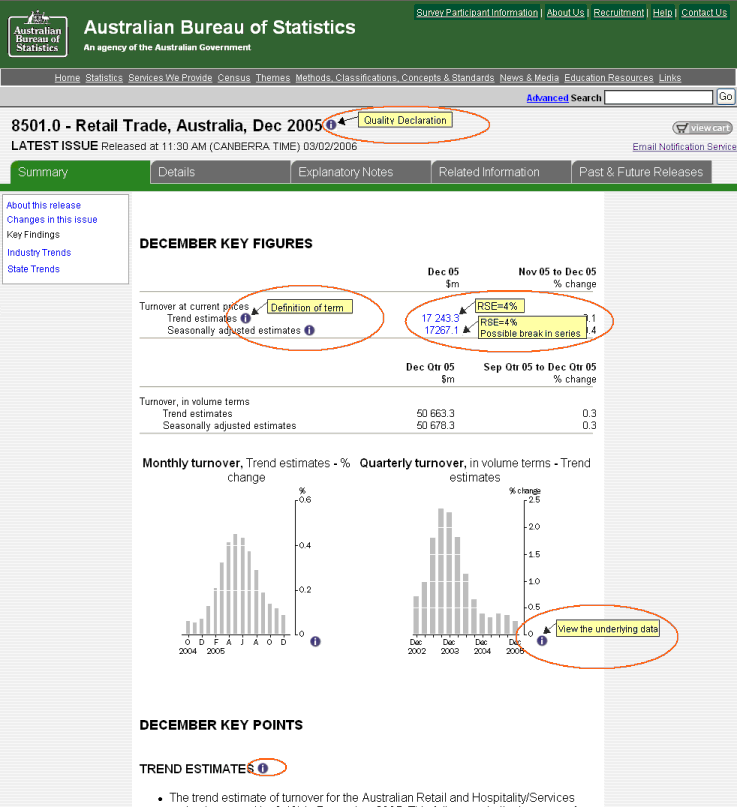This screenshot has width=737, height=807.
Task: Open the Recruitment header link
Action: (619, 12)
